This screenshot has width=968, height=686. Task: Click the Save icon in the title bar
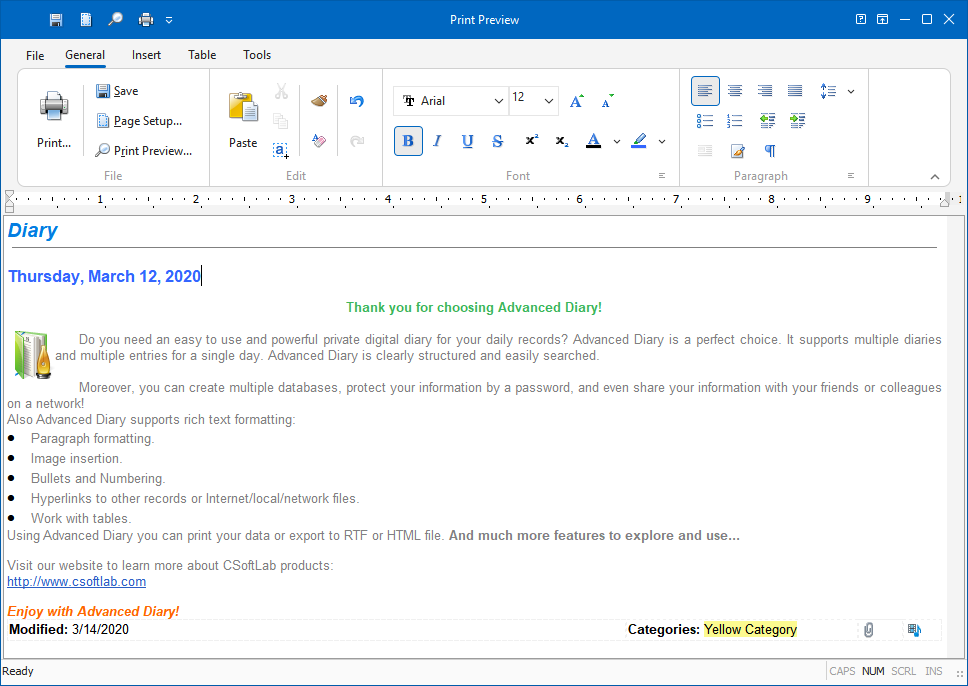[56, 20]
